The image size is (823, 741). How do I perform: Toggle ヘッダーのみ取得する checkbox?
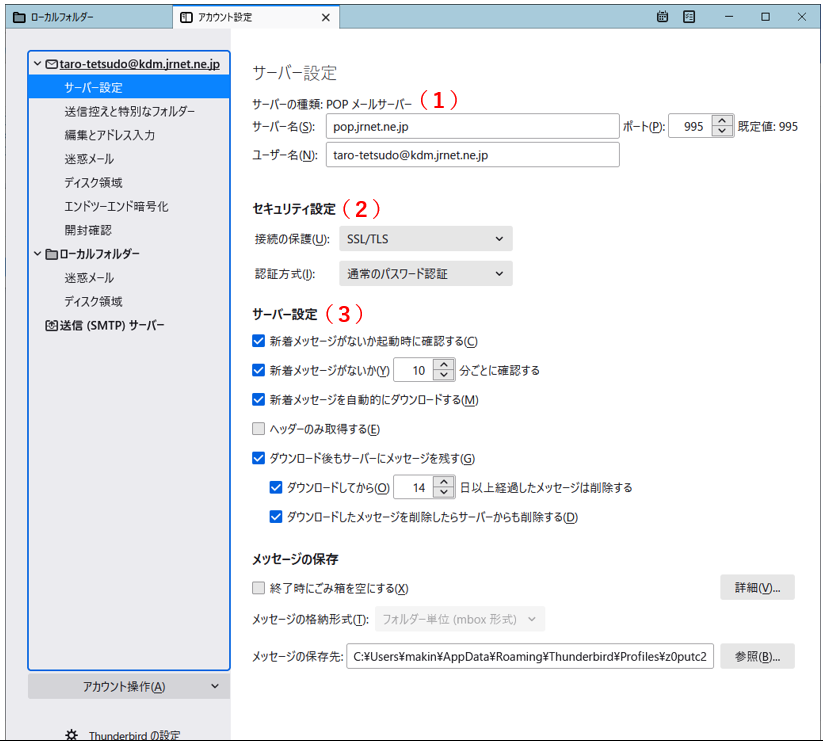coord(259,429)
